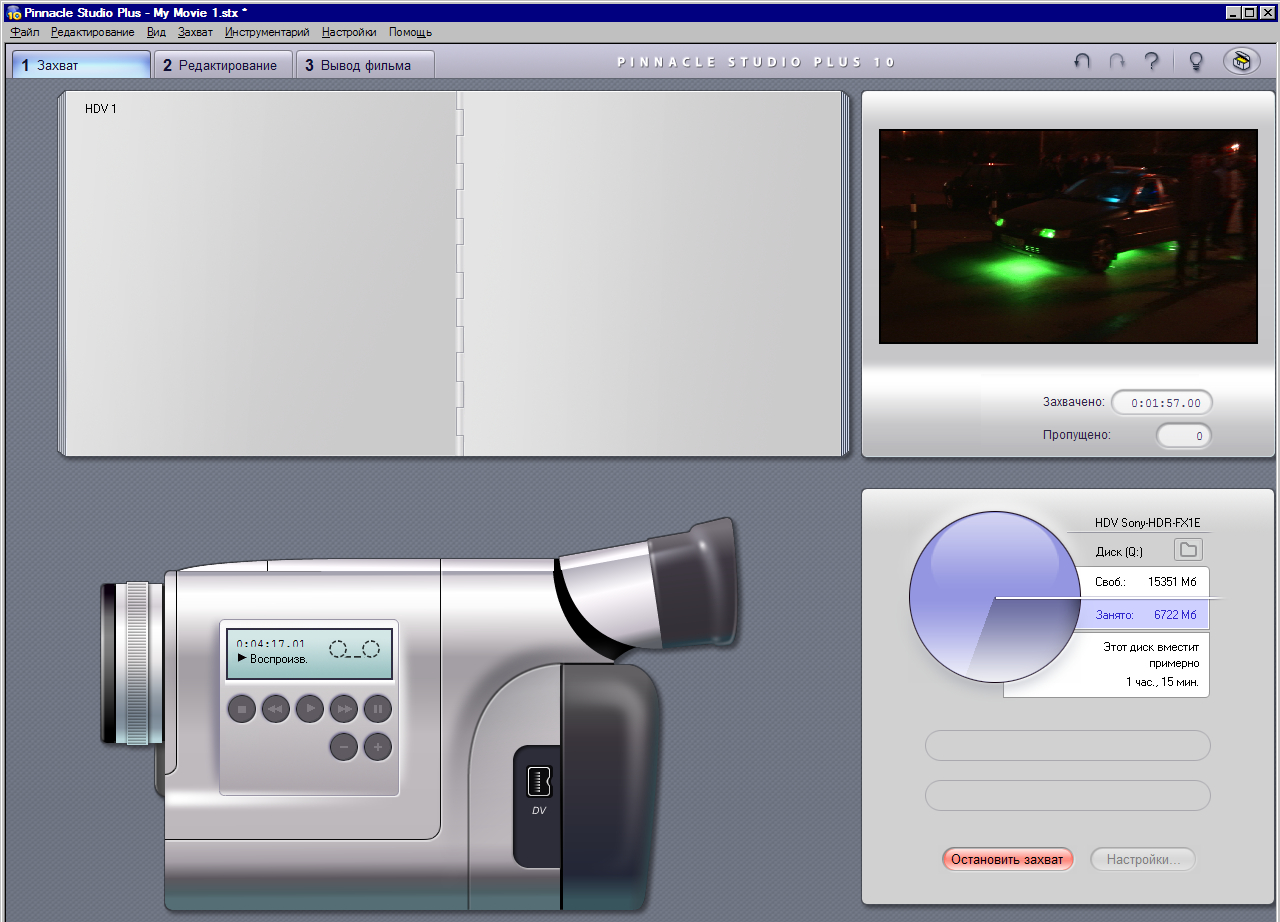Stop the camcorder tape playback
The width and height of the screenshot is (1280, 922).
(x=242, y=709)
